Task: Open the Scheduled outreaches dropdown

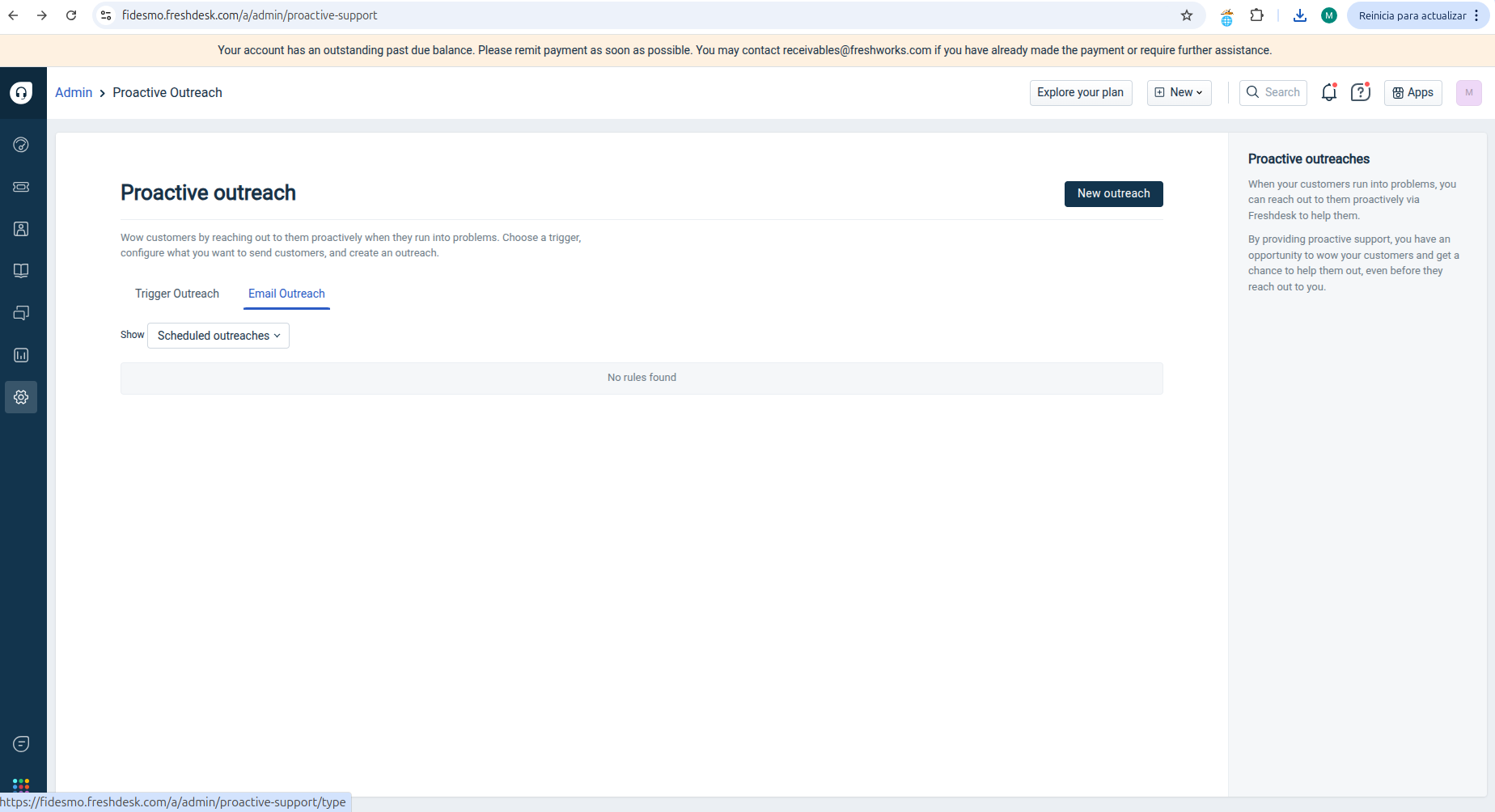Action: point(218,336)
